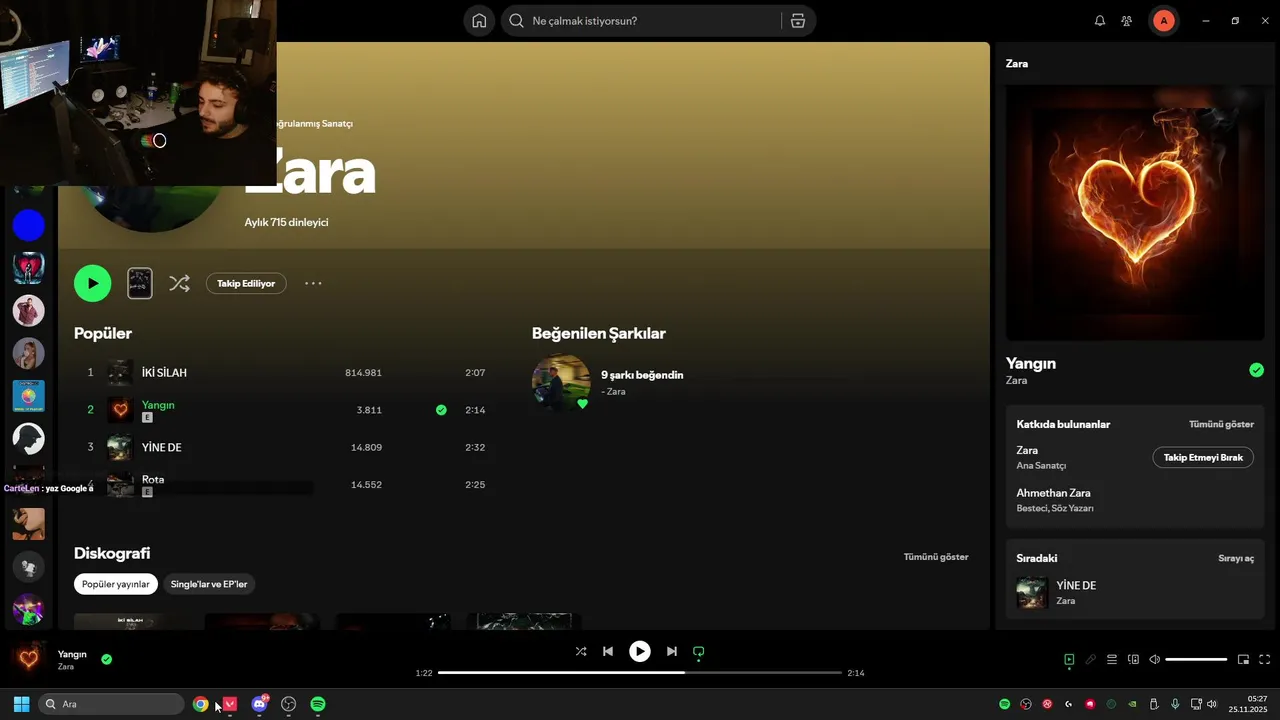Enter full screen via playbar icon

click(1264, 659)
